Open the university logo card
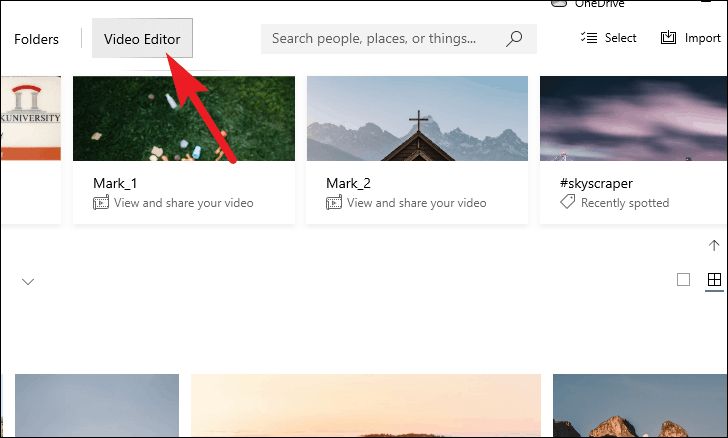Viewport: 728px width, 438px height. pos(31,118)
